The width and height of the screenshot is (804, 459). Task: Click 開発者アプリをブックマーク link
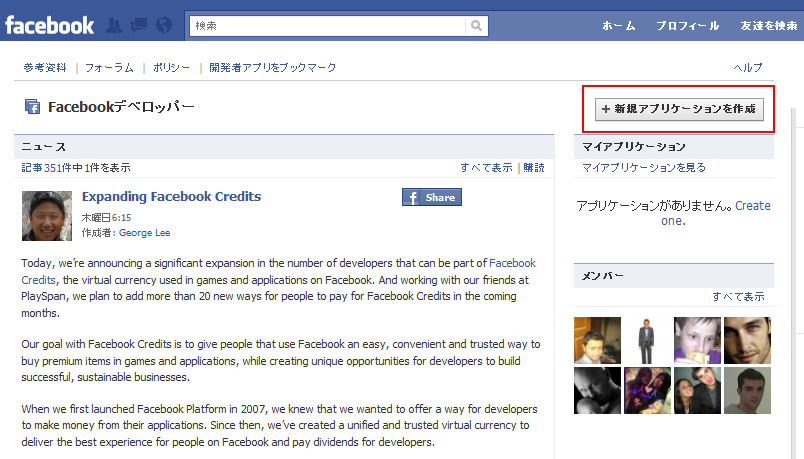point(273,68)
